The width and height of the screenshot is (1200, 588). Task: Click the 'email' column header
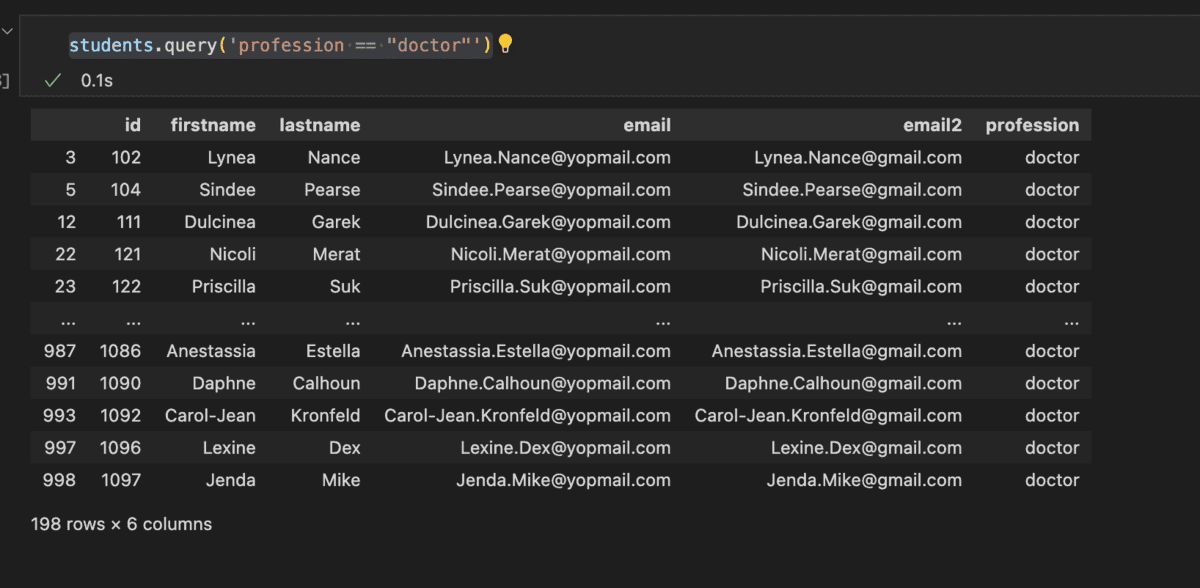[x=647, y=125]
